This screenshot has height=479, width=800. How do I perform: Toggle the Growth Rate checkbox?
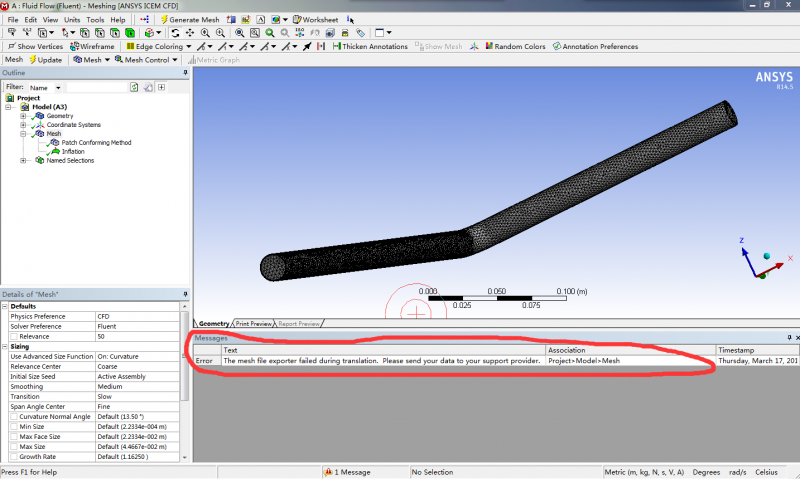(14, 457)
